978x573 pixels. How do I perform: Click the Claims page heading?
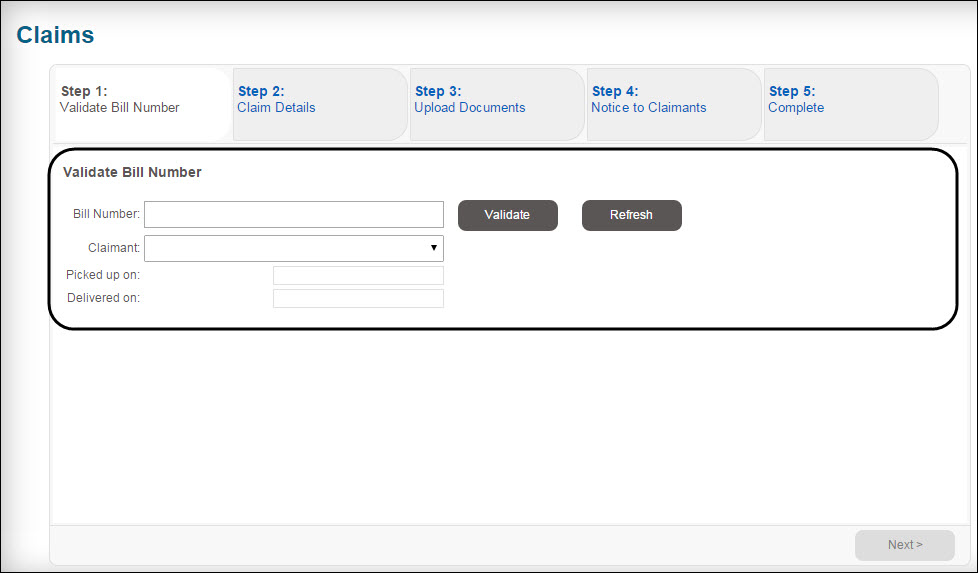56,35
